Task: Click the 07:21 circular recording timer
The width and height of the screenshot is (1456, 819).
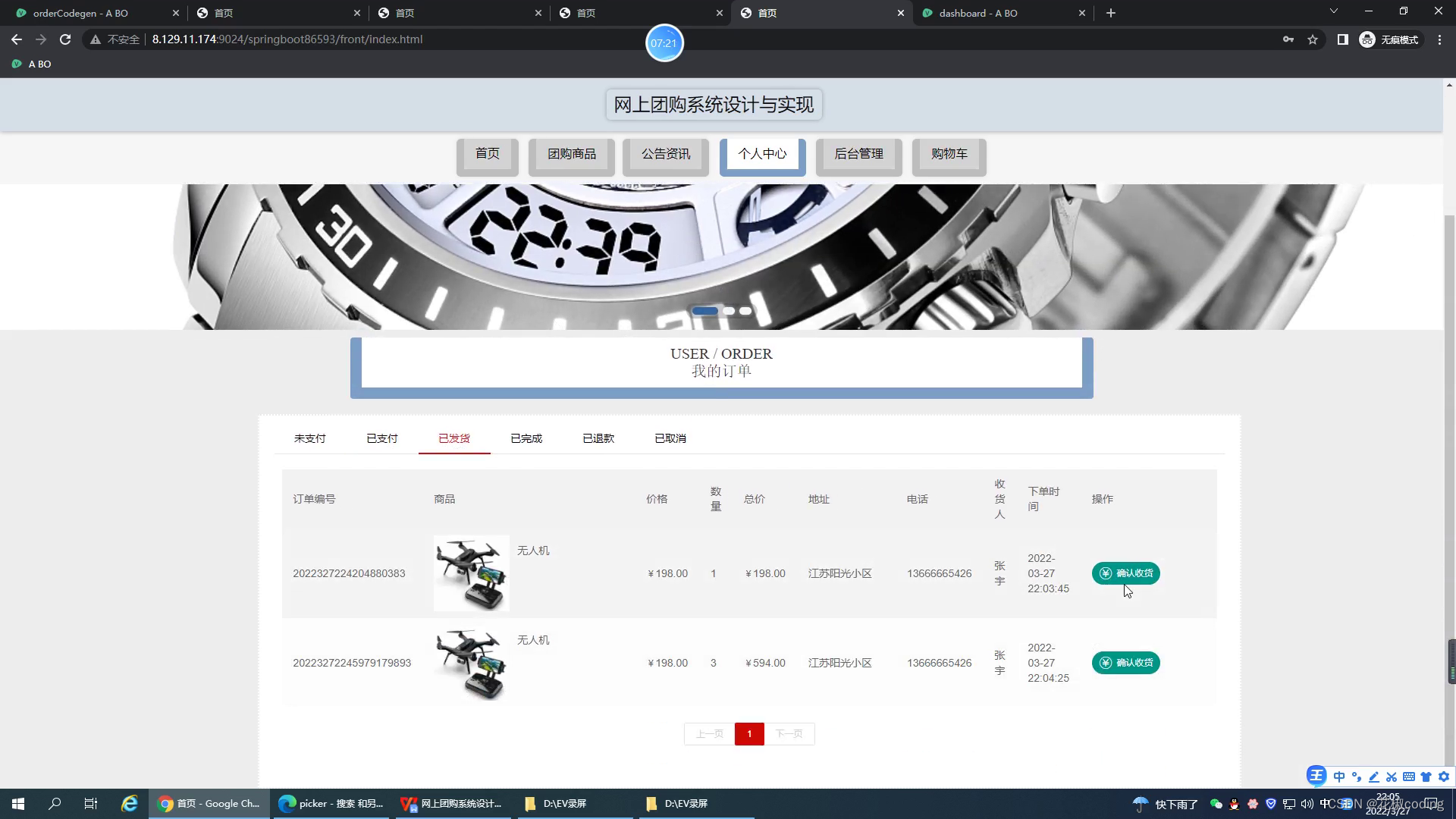Action: 664,42
